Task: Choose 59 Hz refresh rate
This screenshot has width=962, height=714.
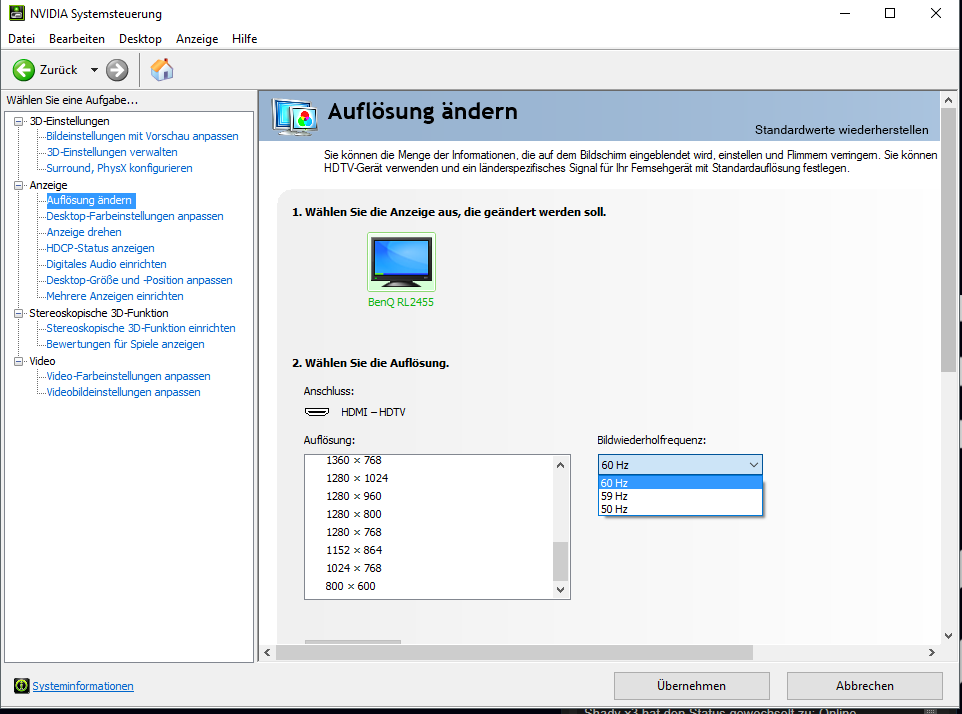Action: pos(680,496)
